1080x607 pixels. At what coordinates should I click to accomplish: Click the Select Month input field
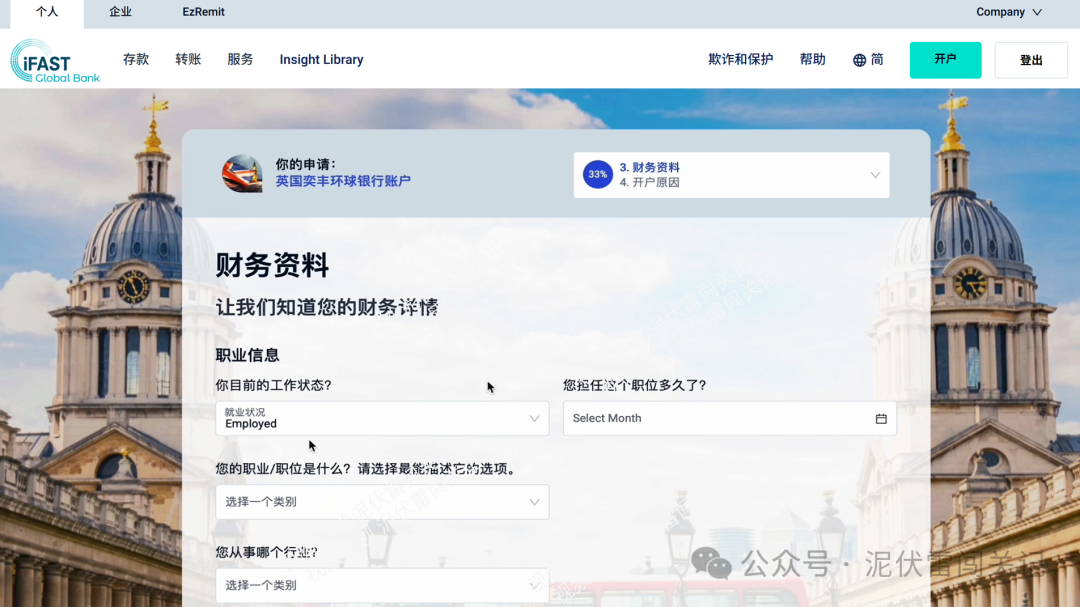[700, 418]
